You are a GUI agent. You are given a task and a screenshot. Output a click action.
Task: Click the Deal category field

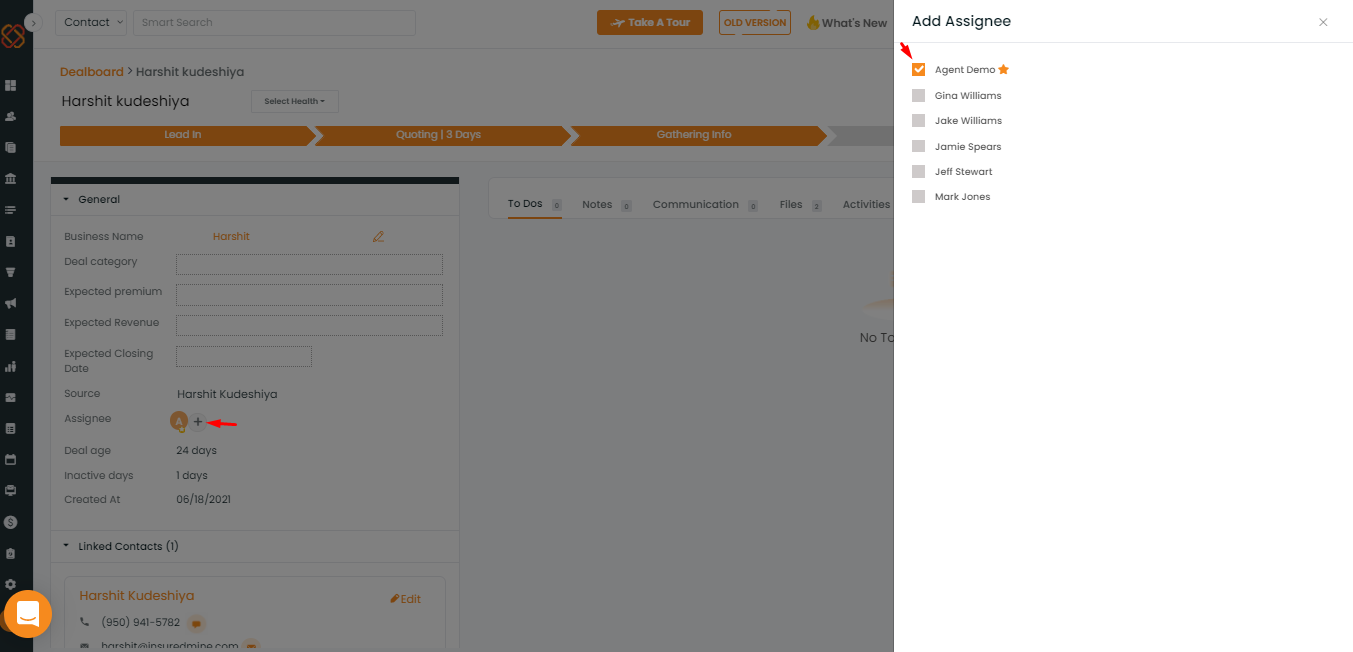309,264
